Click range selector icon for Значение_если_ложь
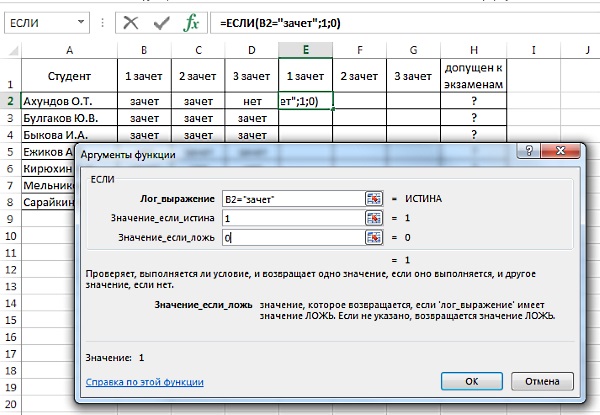 (x=374, y=238)
